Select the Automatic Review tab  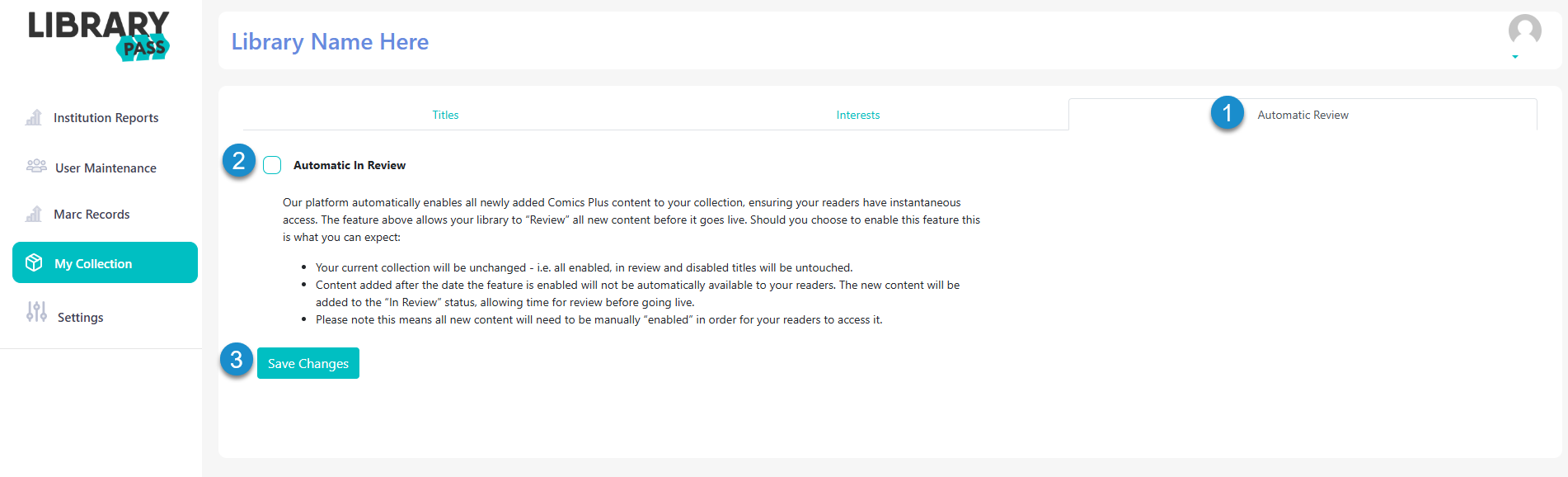point(1303,115)
